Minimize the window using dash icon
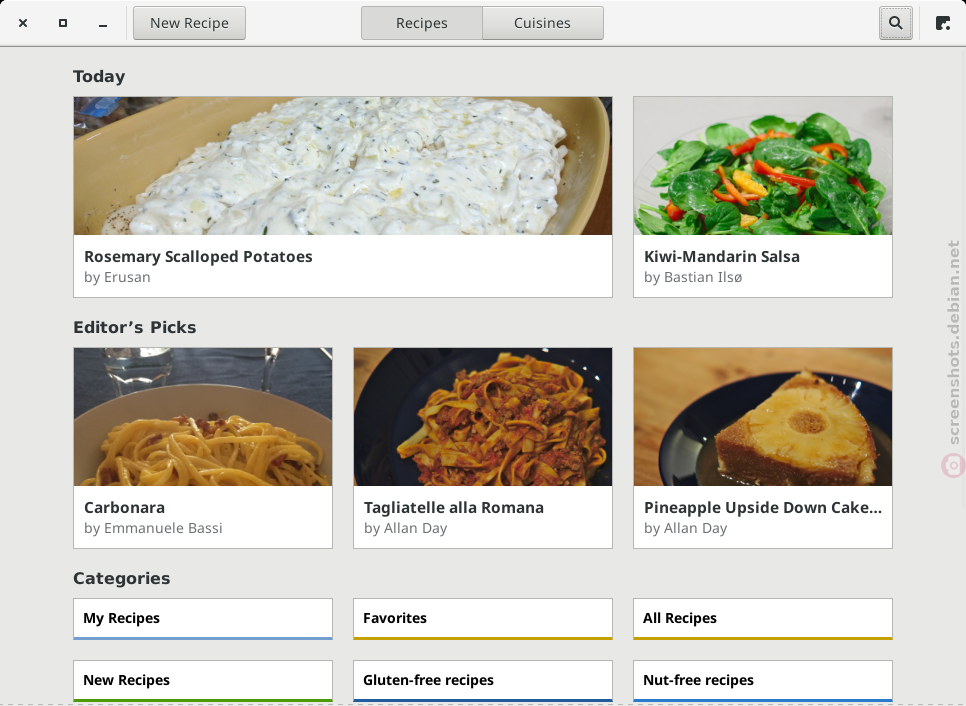This screenshot has width=966, height=706. coord(103,23)
